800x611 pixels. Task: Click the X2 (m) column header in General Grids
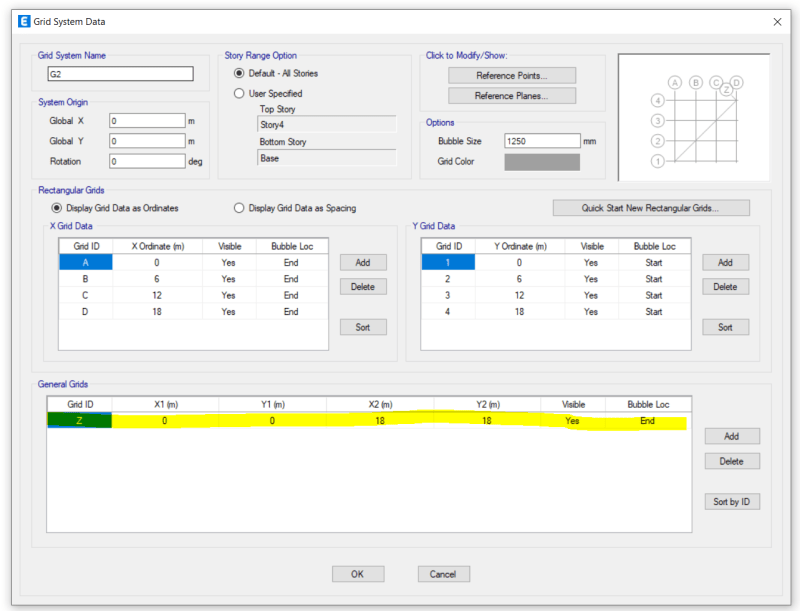tap(380, 404)
